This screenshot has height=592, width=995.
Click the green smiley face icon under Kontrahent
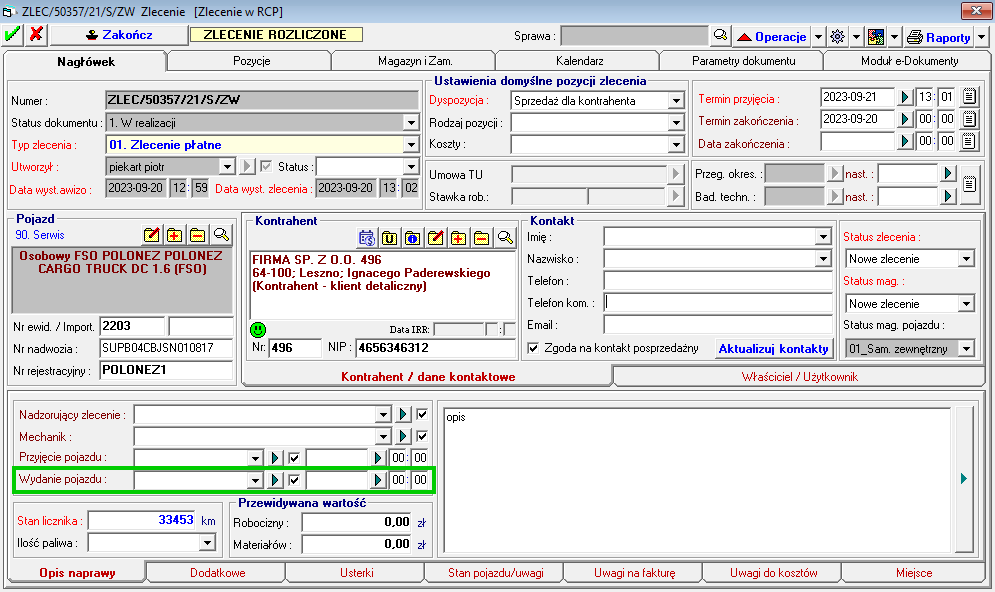pos(258,329)
